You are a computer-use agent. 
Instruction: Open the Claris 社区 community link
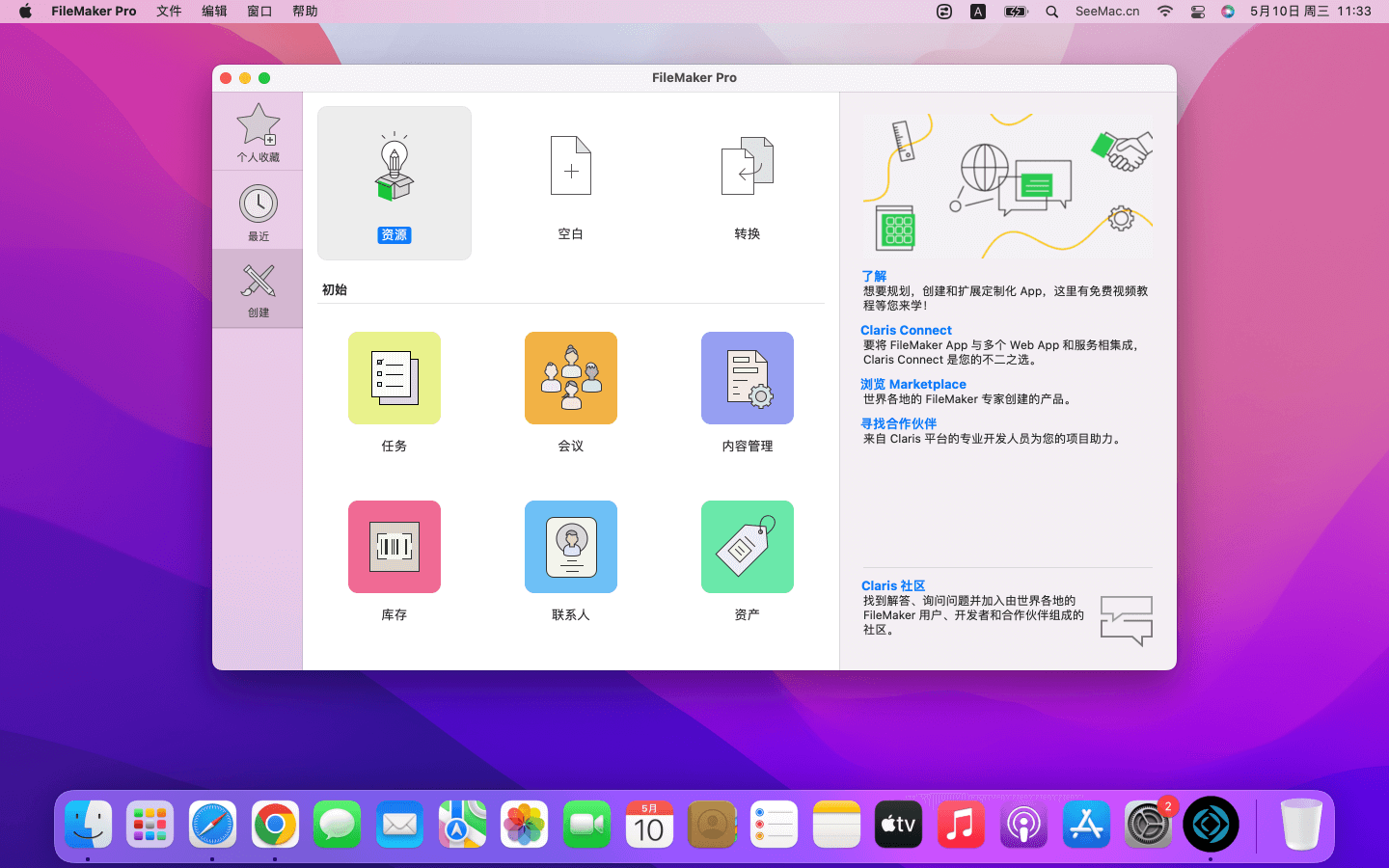tap(893, 585)
